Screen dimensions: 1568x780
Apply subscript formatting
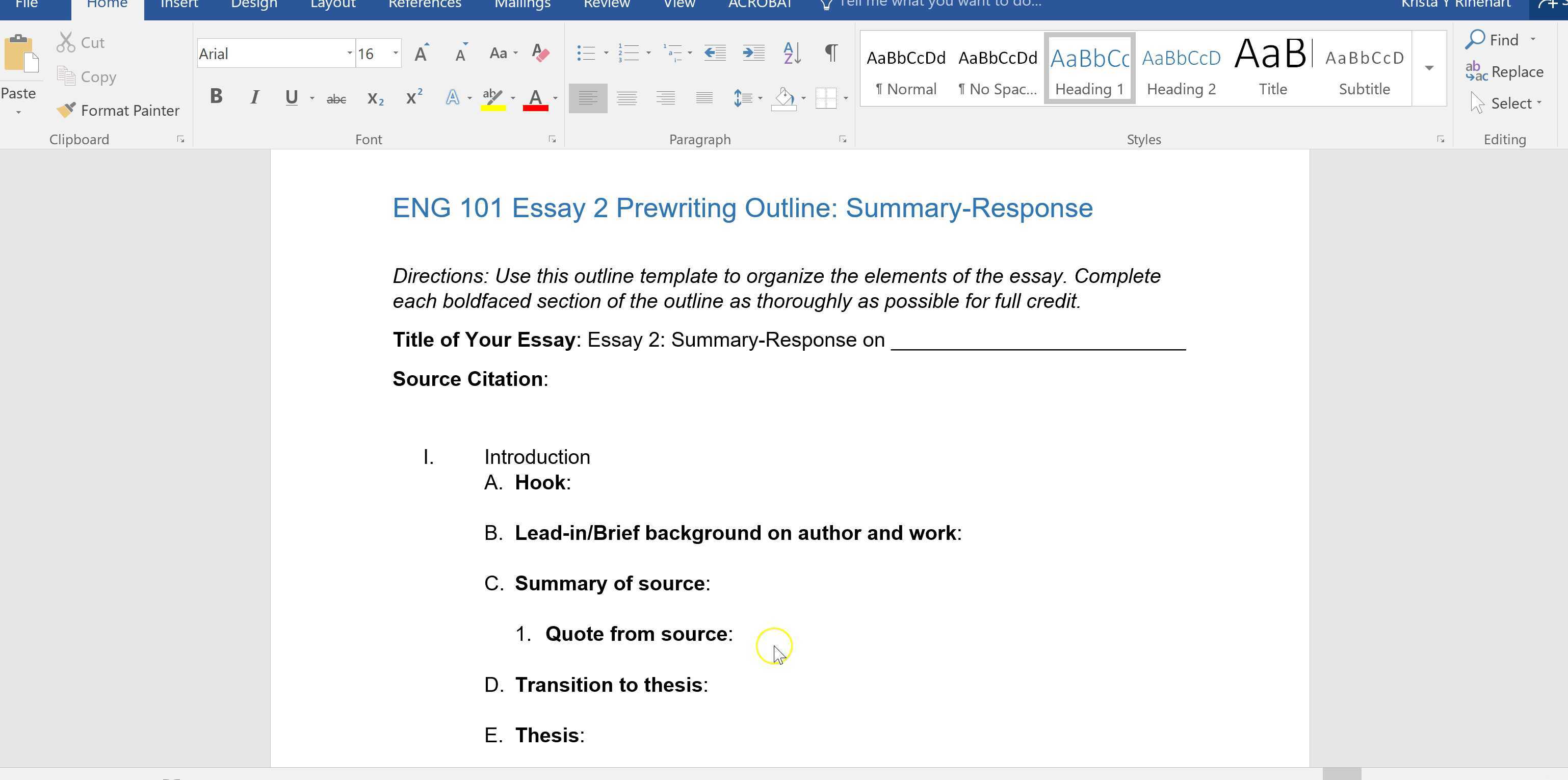[375, 97]
